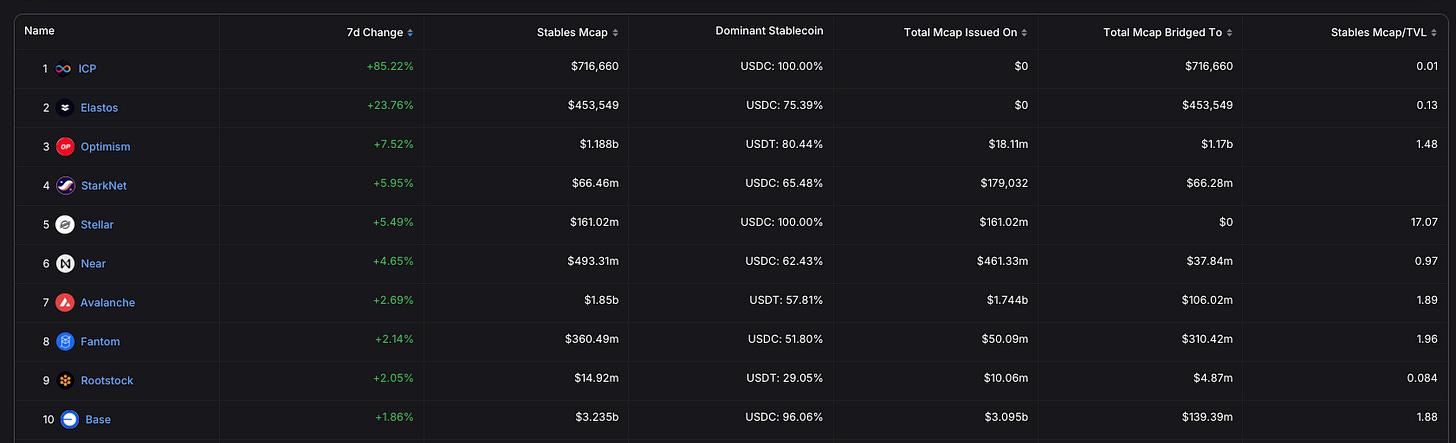
Task: Click the ICP chain logo icon
Action: [x=65, y=69]
